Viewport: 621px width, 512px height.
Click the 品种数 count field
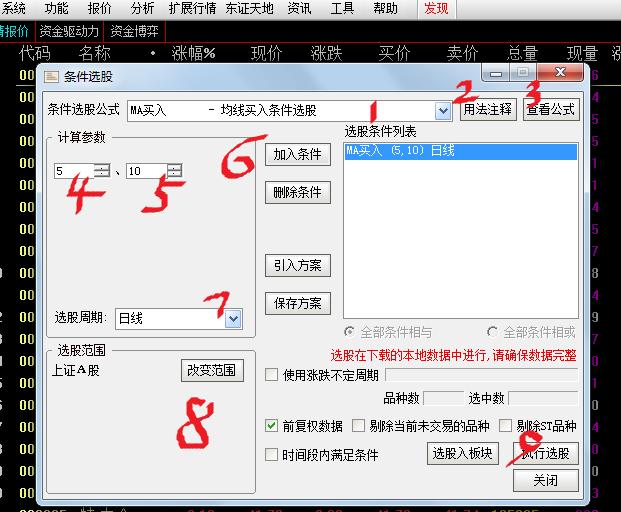pyautogui.click(x=444, y=398)
